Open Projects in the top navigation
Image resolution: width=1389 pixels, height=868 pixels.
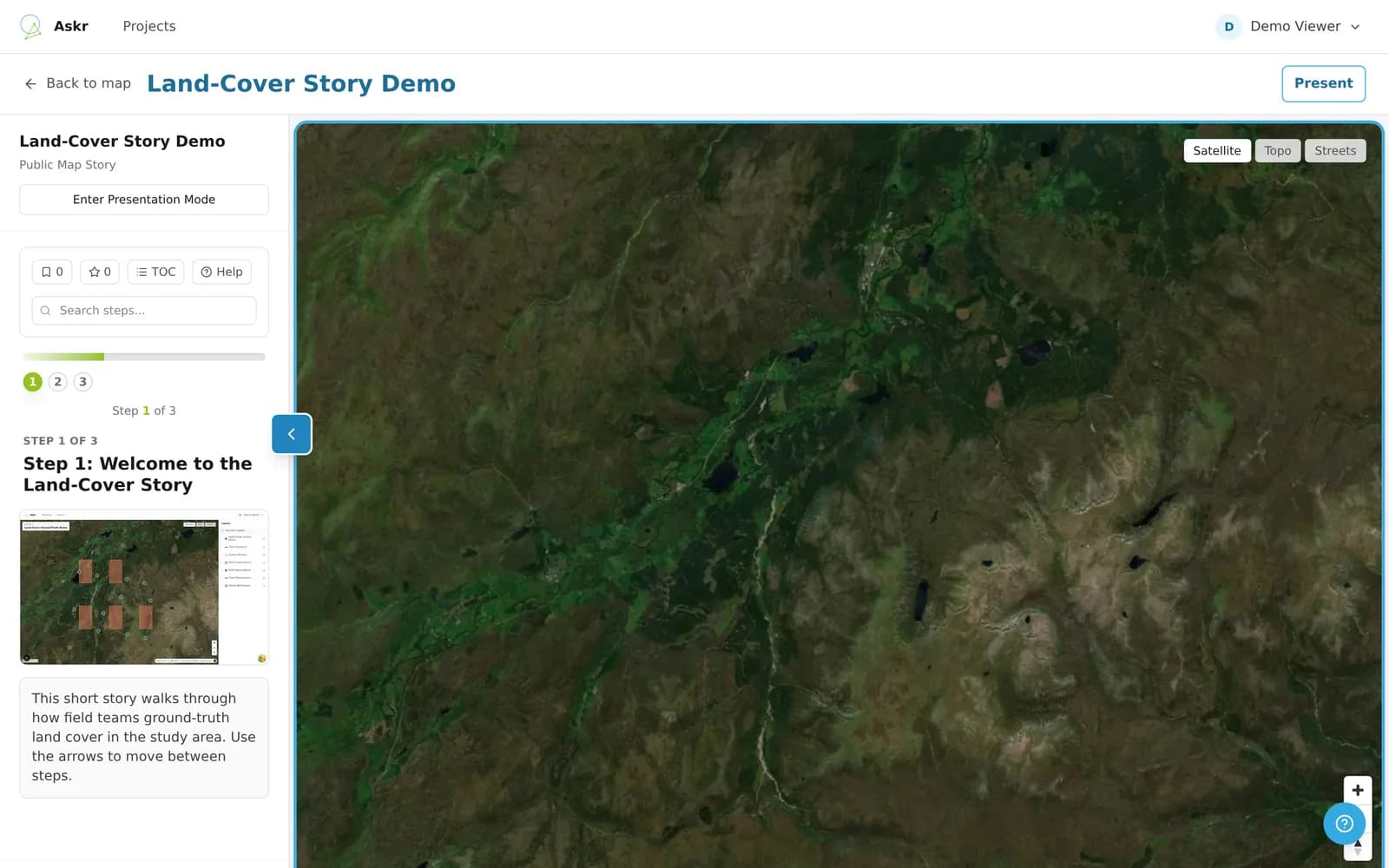coord(149,26)
